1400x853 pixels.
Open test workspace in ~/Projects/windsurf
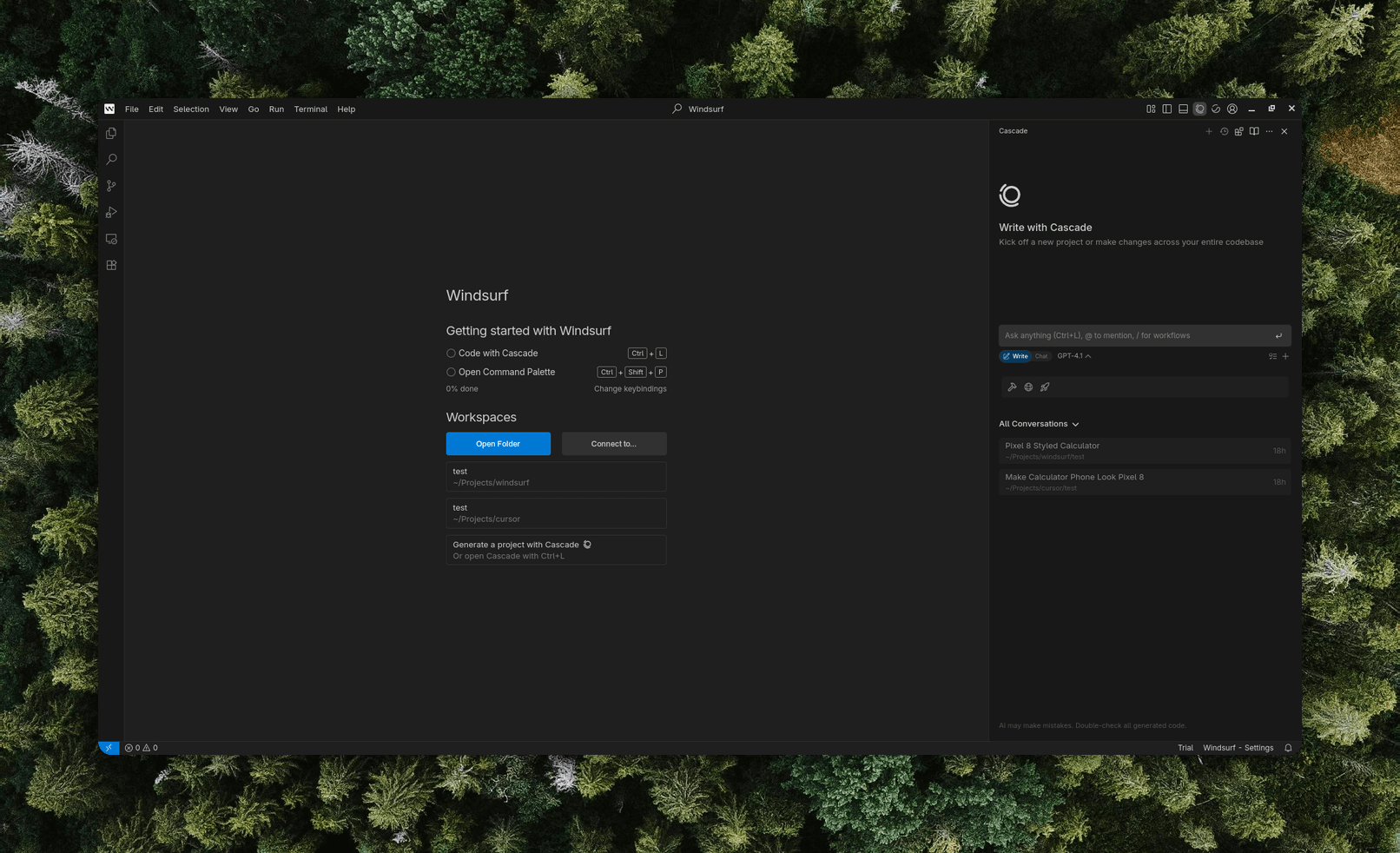point(556,477)
